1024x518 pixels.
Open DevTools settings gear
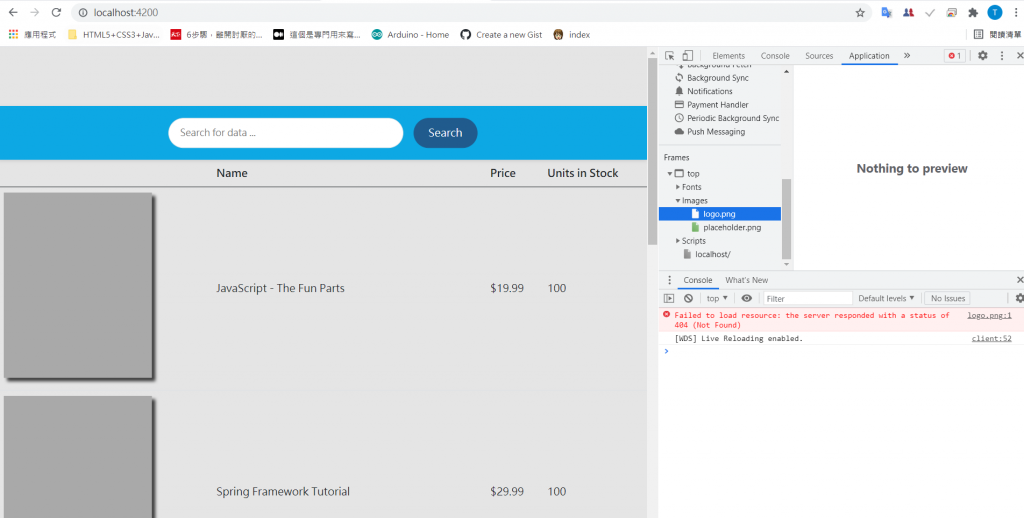click(982, 56)
